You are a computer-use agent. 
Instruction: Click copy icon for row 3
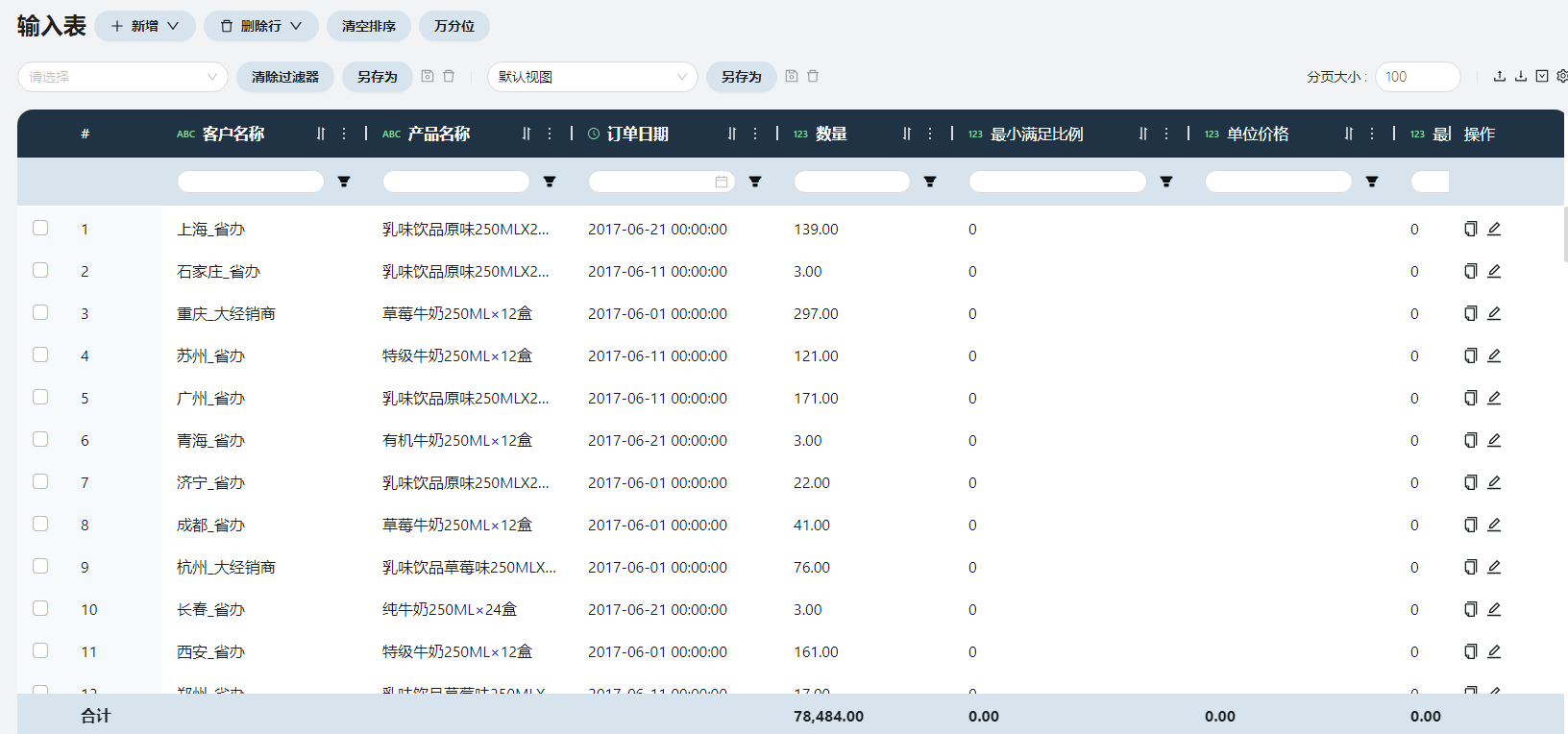(1470, 313)
